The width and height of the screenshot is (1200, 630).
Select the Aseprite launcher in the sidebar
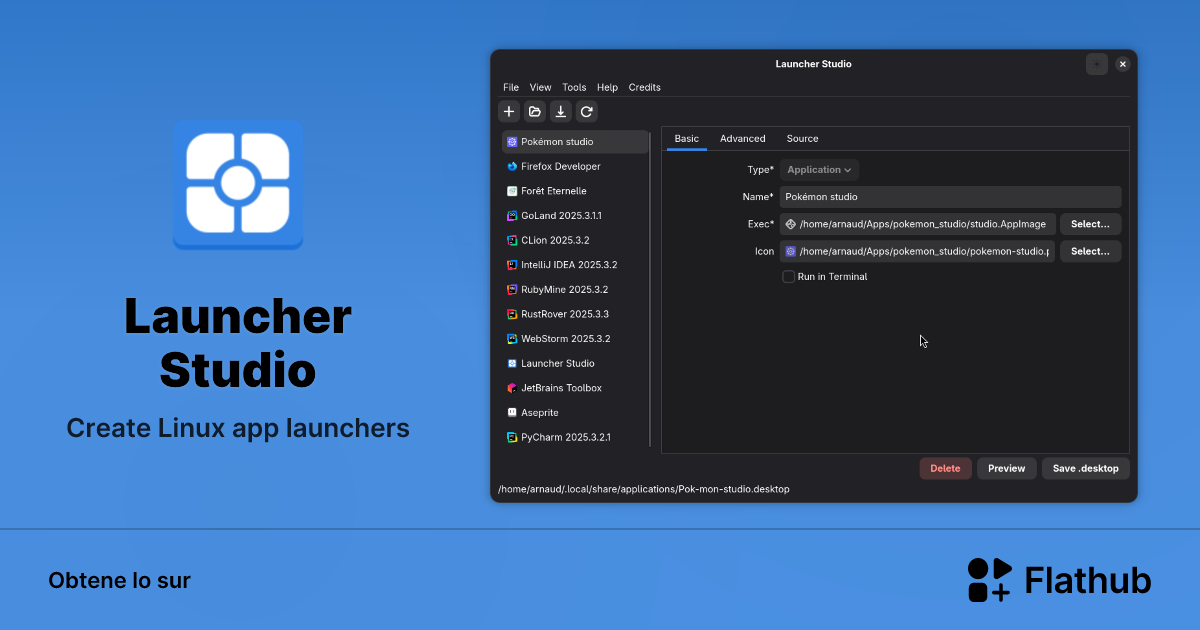(x=540, y=412)
